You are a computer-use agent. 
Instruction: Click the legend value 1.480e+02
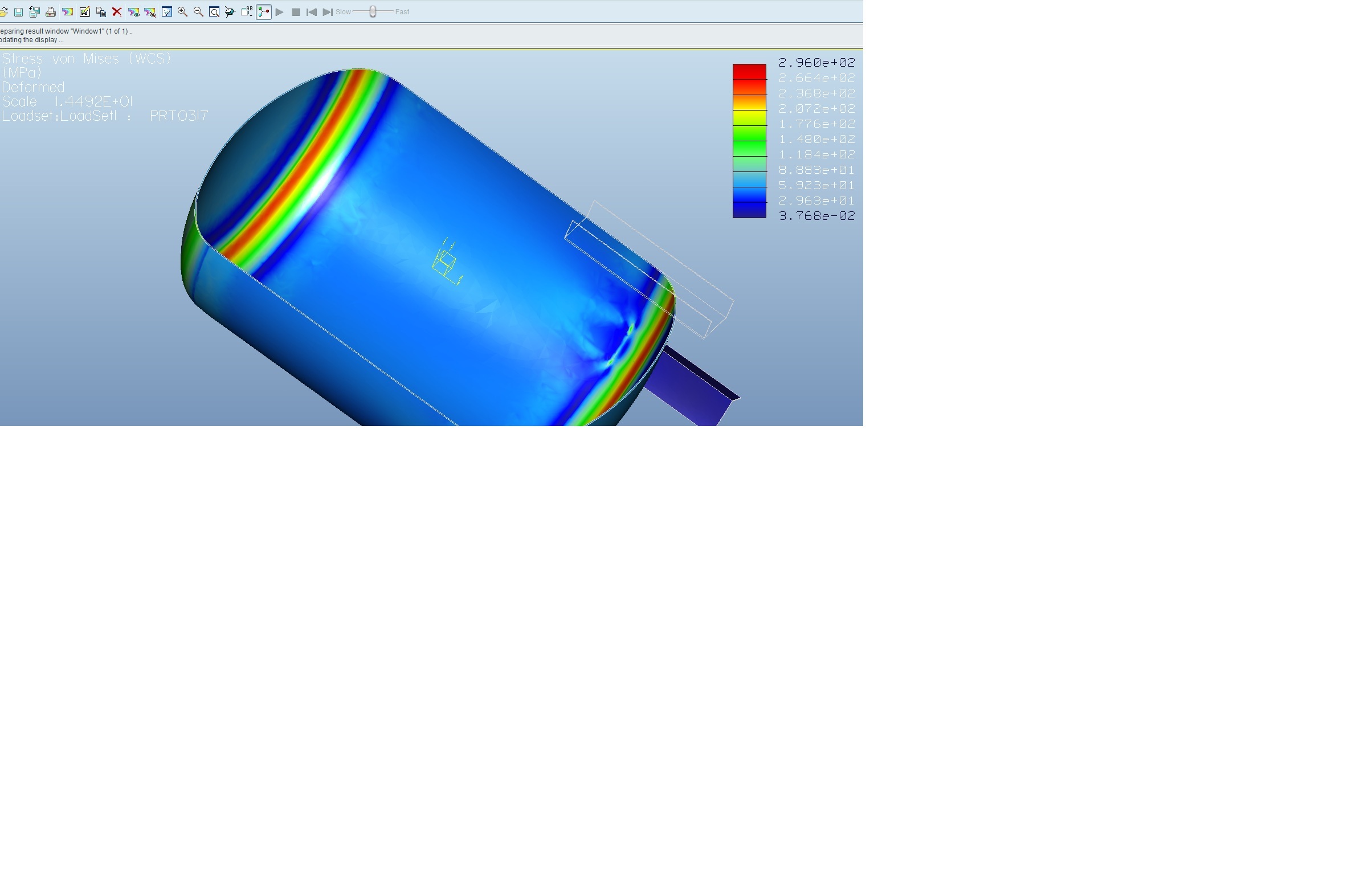tap(816, 140)
